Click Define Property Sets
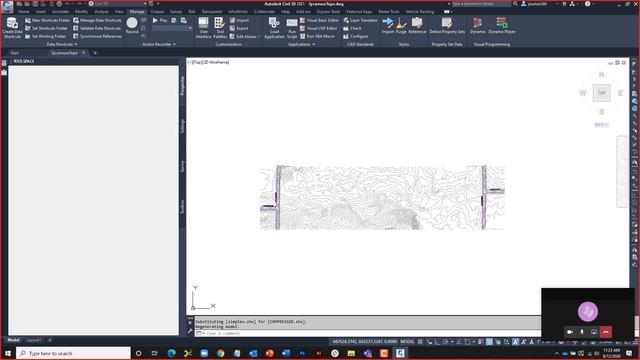640x360 pixels. click(x=447, y=25)
